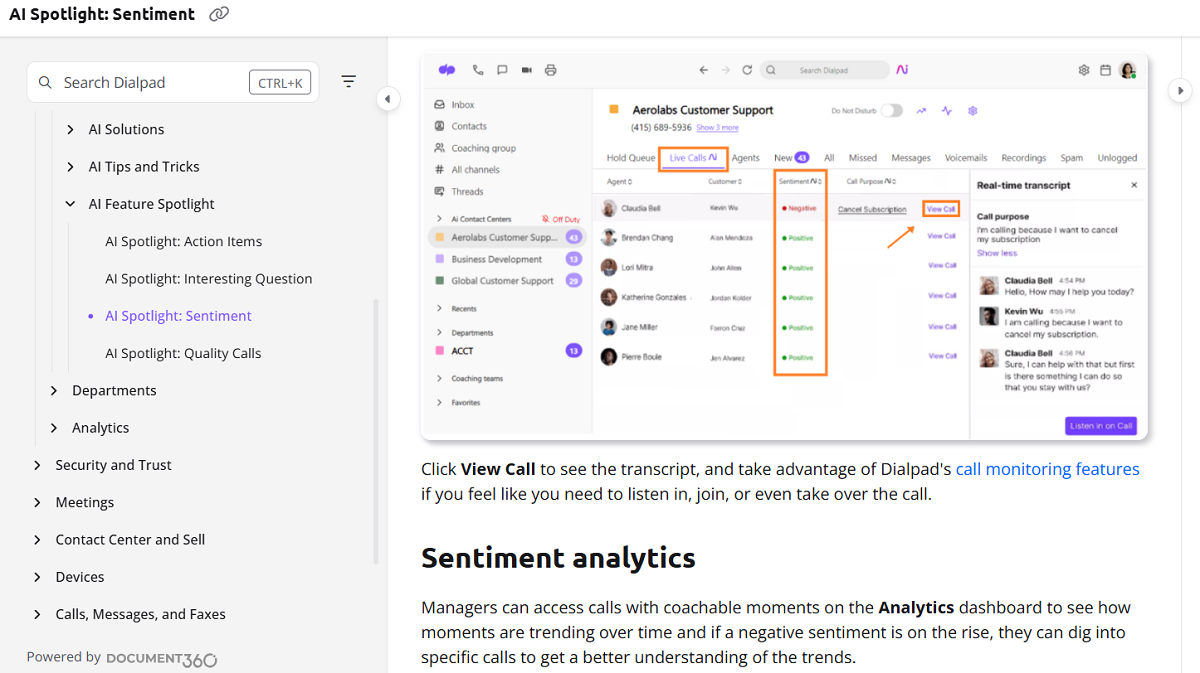Image resolution: width=1200 pixels, height=673 pixels.
Task: Click the purple Ai icon beside screenshot search bar
Action: [902, 70]
